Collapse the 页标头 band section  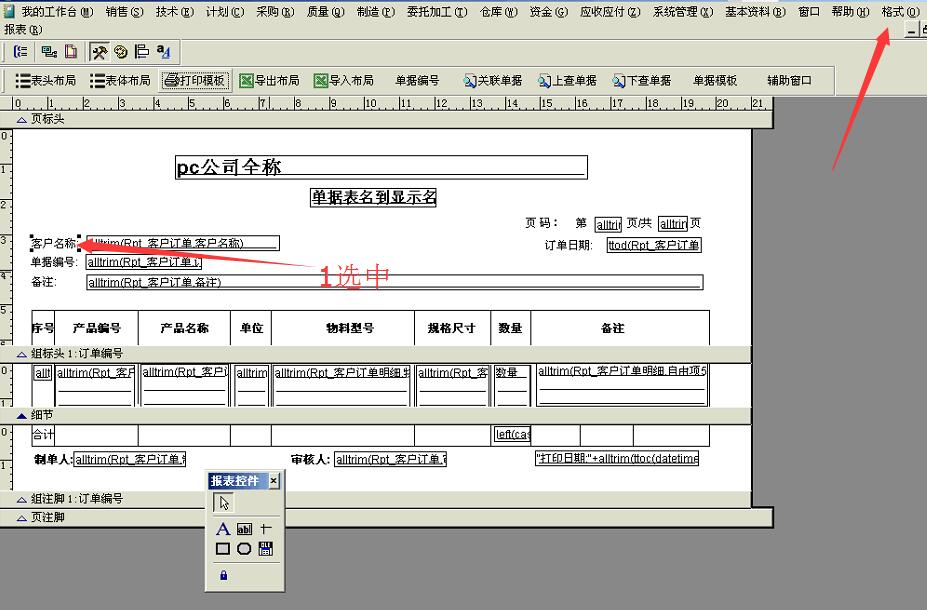pos(22,118)
